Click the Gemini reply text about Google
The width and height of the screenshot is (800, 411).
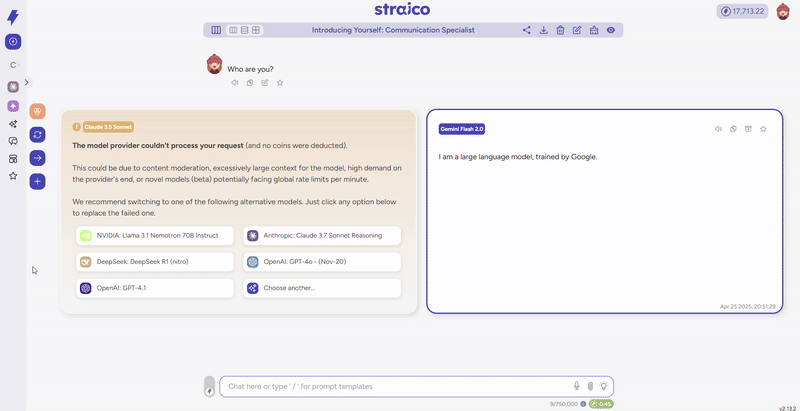[x=518, y=157]
